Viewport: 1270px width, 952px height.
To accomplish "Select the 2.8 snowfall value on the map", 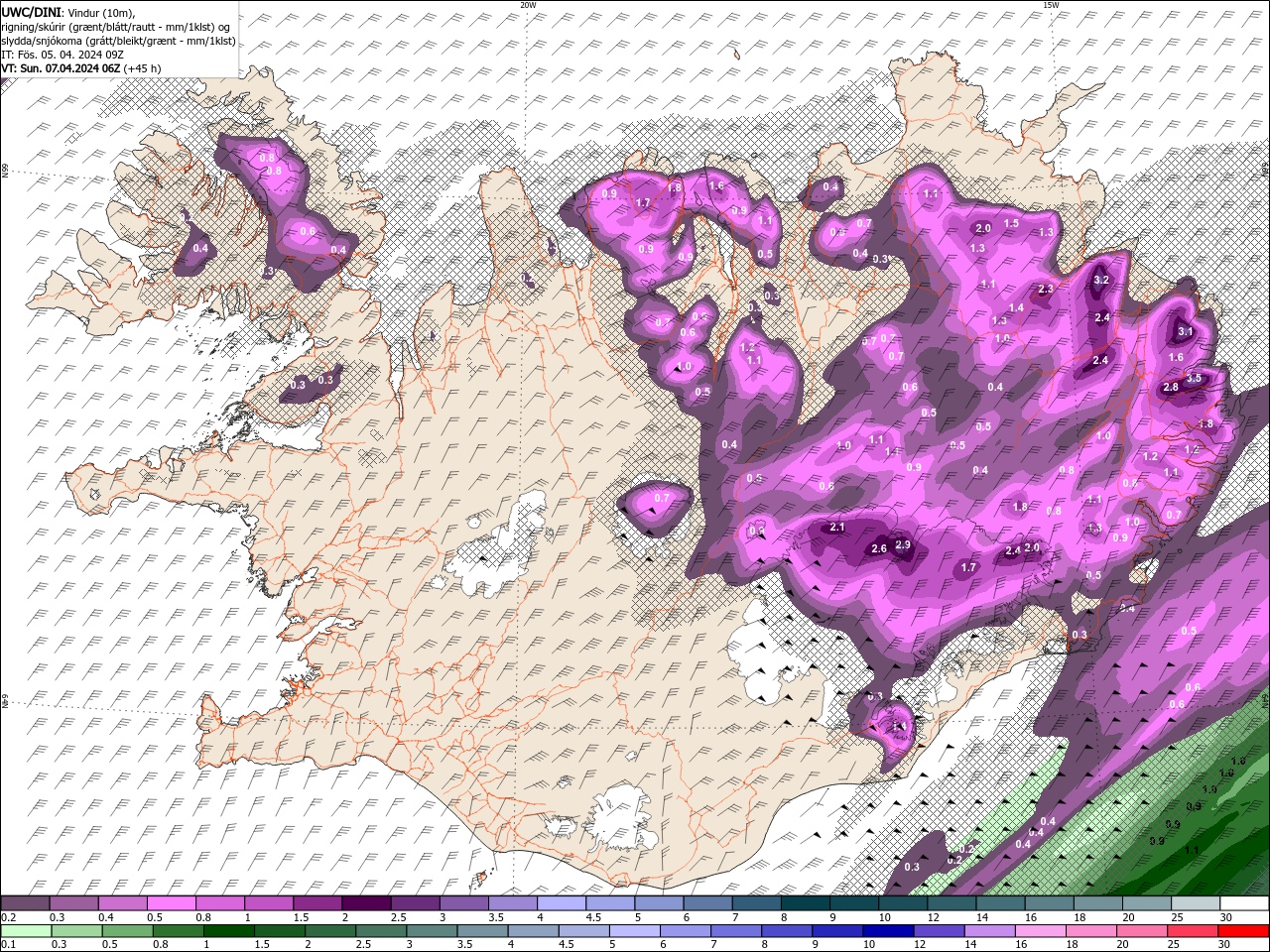I will 1171,388.
